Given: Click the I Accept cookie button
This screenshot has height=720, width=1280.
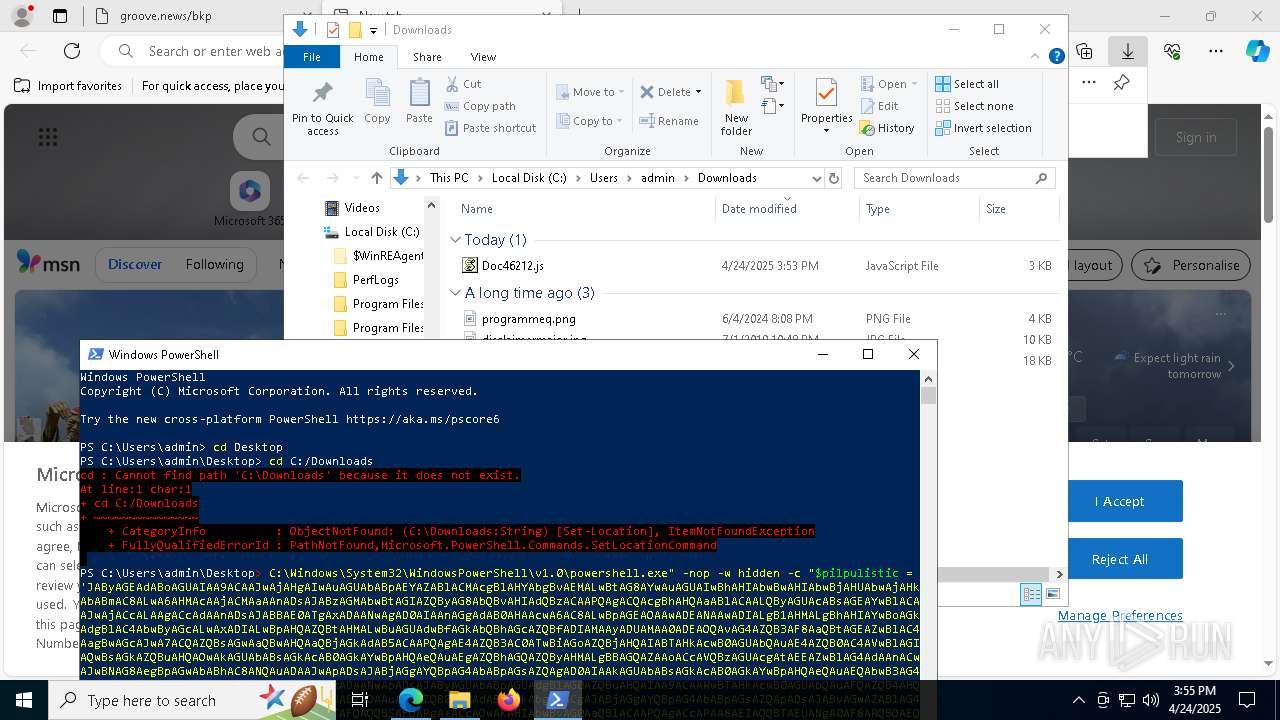Looking at the screenshot, I should coord(1119,501).
